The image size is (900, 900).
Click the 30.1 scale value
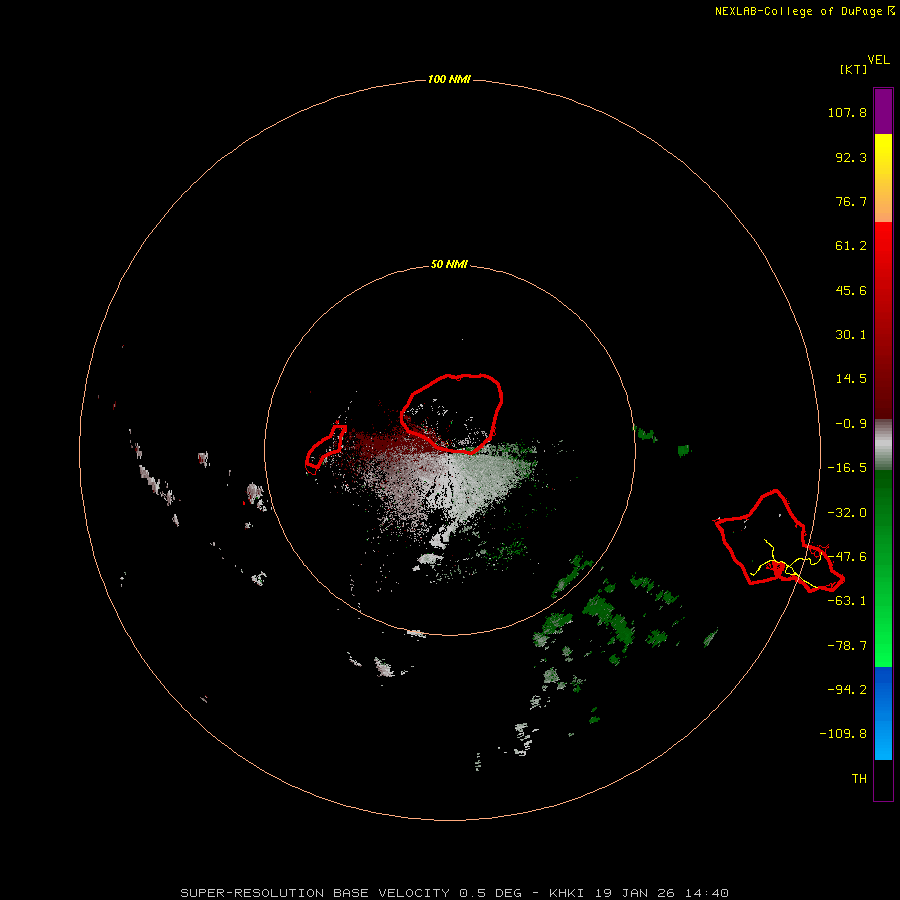tap(851, 335)
